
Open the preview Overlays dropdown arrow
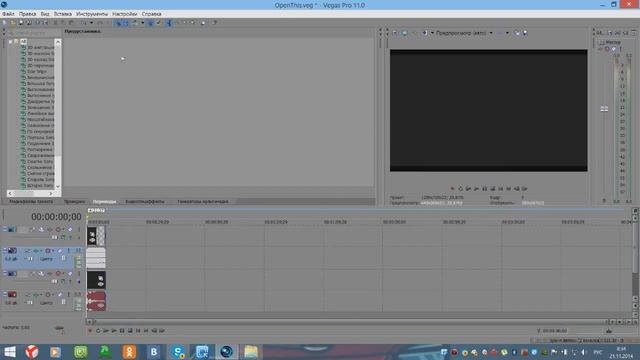pyautogui.click(x=507, y=33)
